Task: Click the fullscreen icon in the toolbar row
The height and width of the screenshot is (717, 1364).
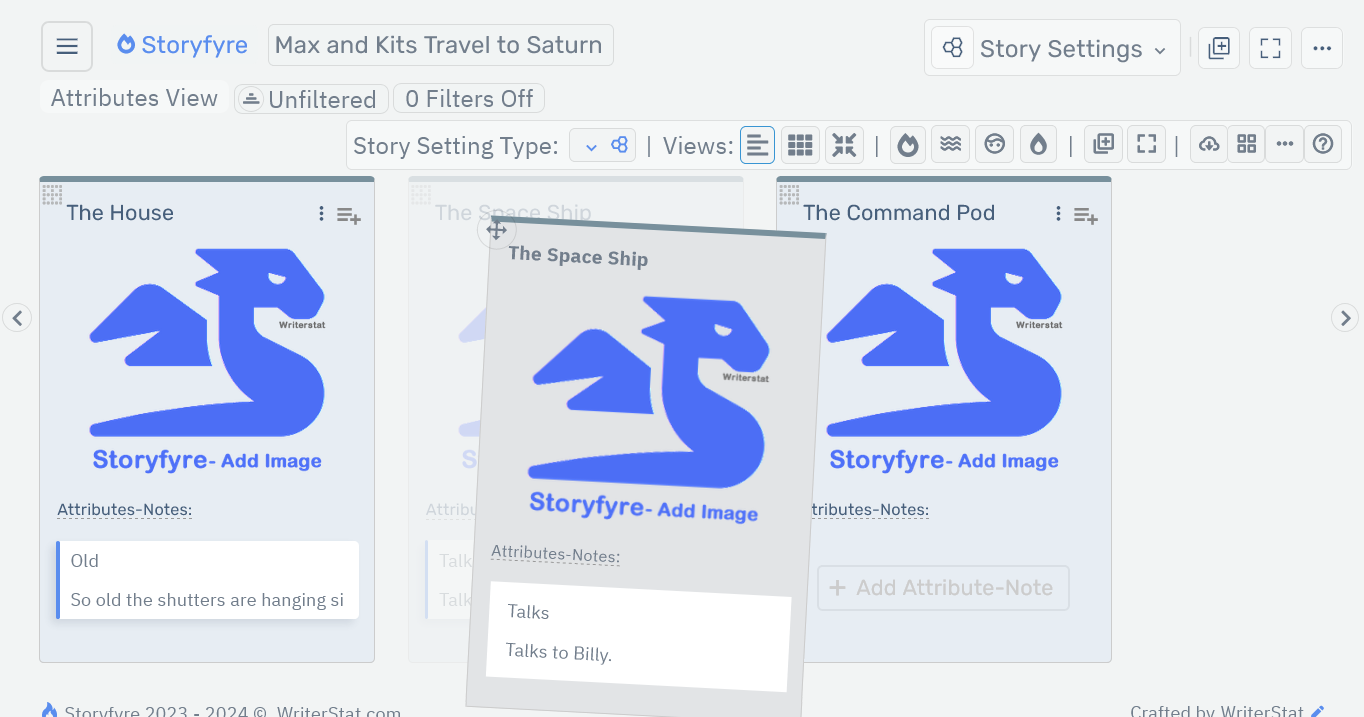Action: (x=1146, y=144)
